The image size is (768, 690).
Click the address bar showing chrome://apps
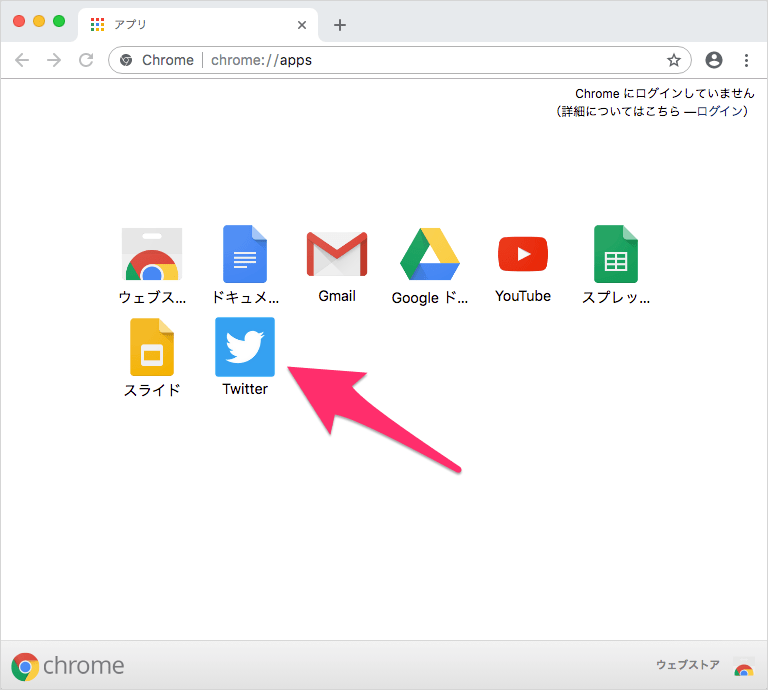[399, 60]
